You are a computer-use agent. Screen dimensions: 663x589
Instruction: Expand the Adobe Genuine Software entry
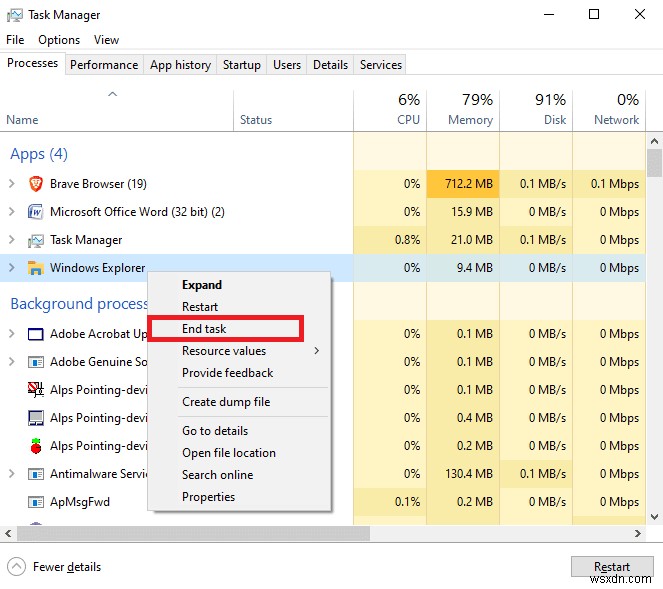(12, 362)
